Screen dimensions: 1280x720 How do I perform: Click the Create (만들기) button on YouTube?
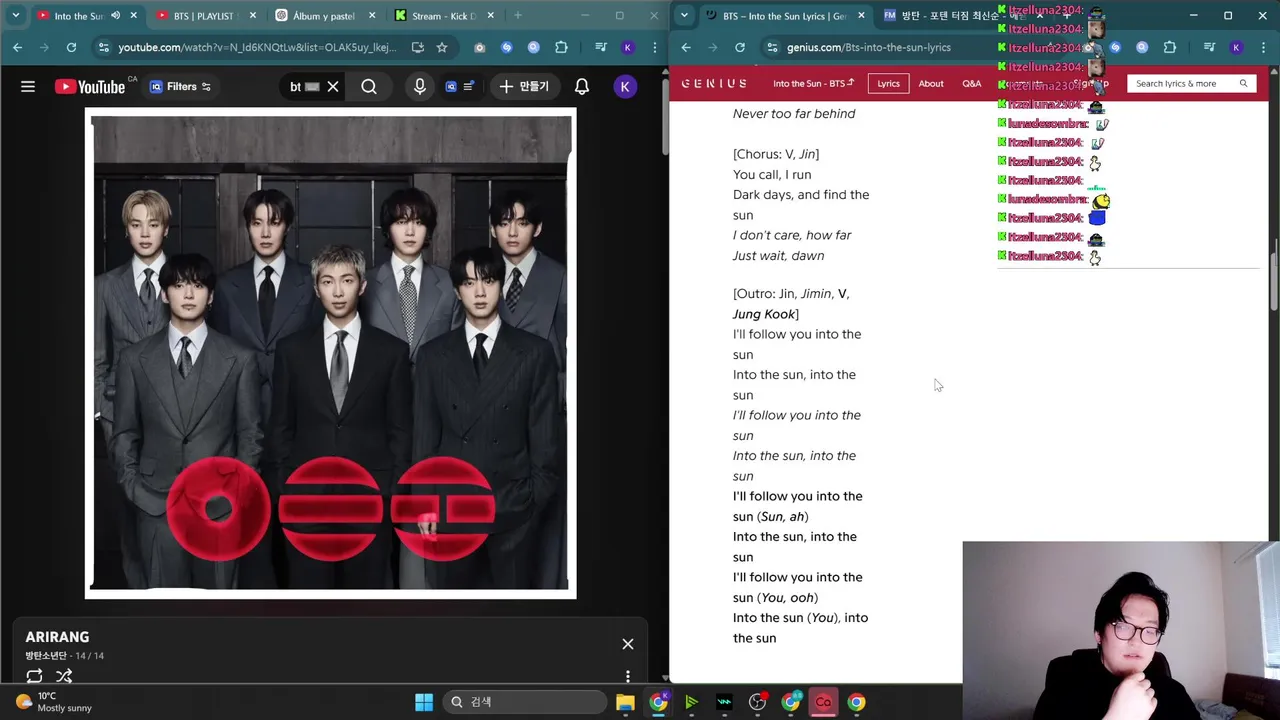[x=525, y=87]
